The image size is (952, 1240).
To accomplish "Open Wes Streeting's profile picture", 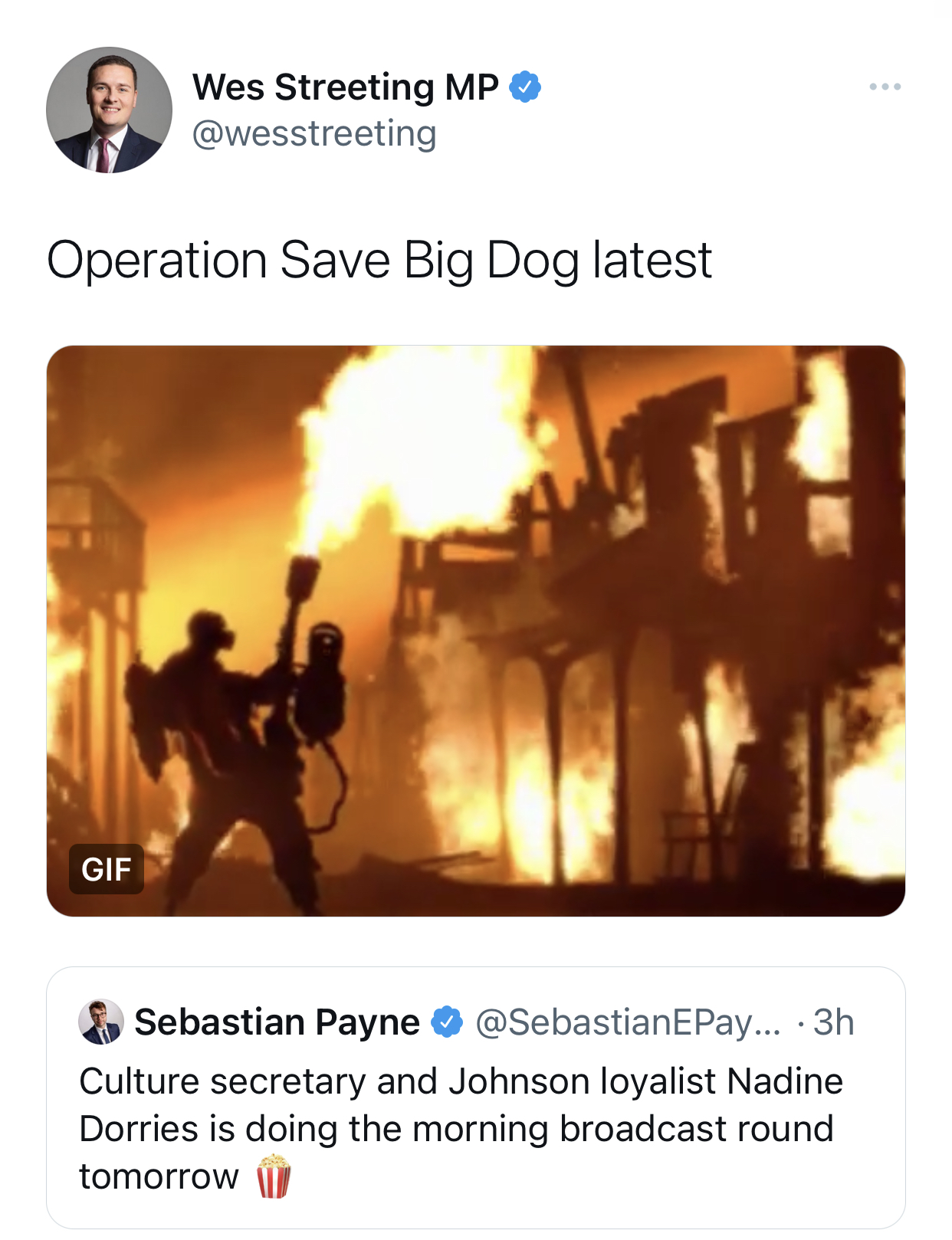I will tap(109, 110).
